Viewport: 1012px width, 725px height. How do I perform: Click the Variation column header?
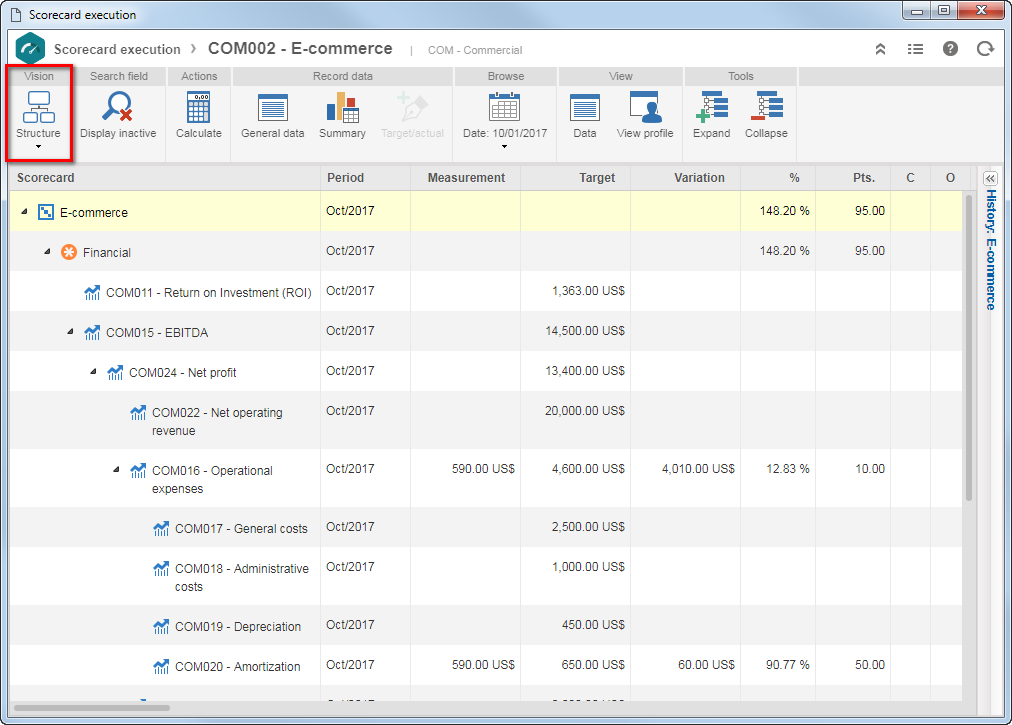point(685,178)
